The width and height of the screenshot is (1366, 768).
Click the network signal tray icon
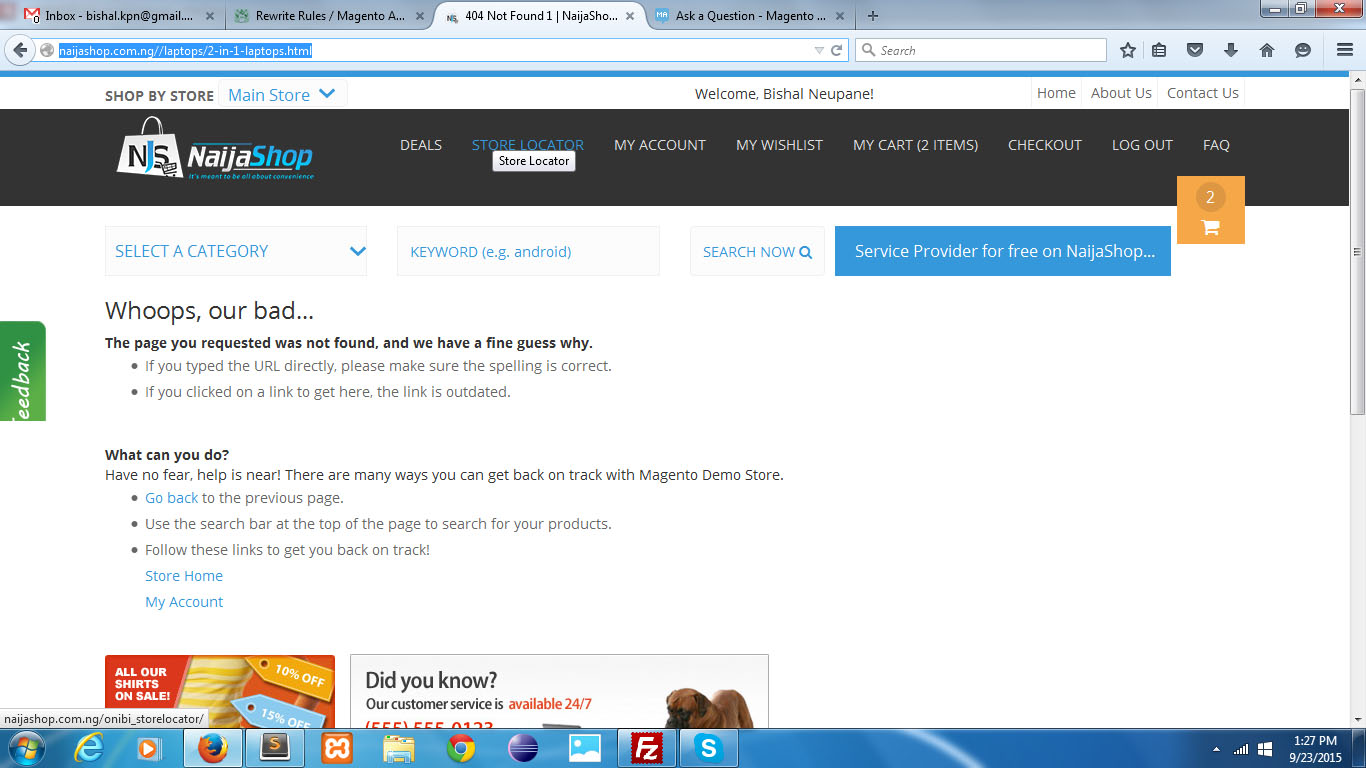pyautogui.click(x=1241, y=749)
